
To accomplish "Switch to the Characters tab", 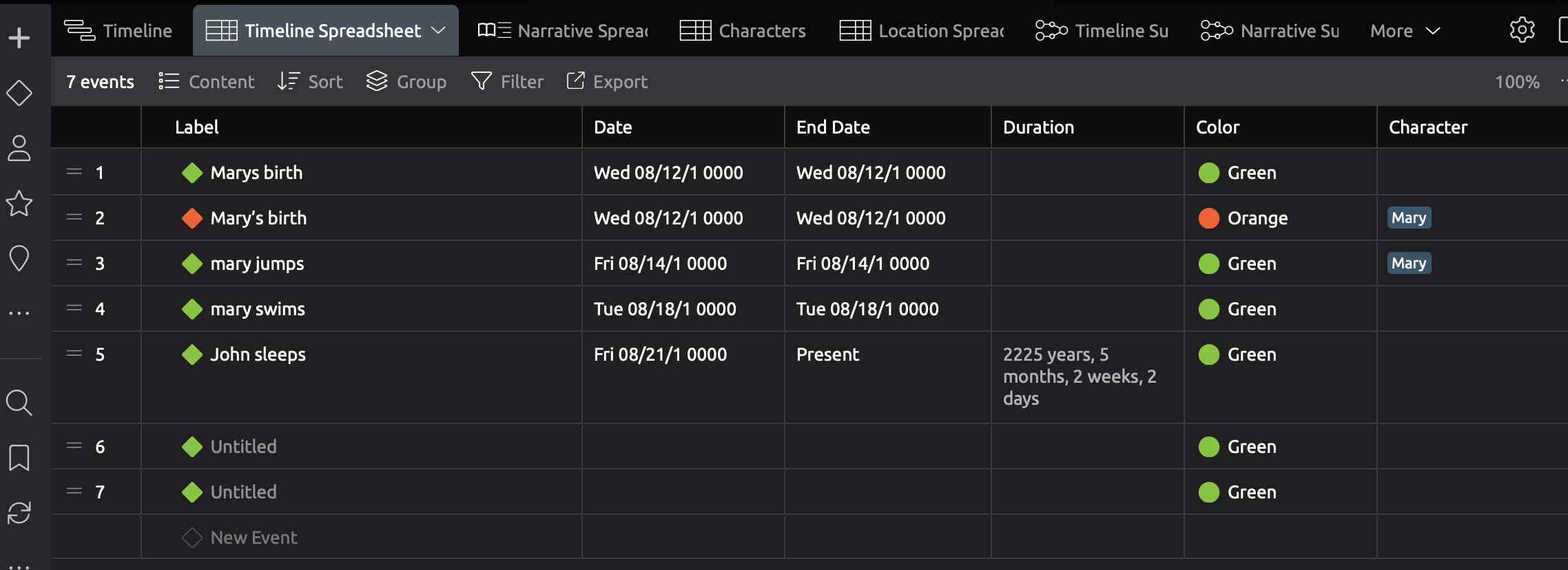I will 743,31.
